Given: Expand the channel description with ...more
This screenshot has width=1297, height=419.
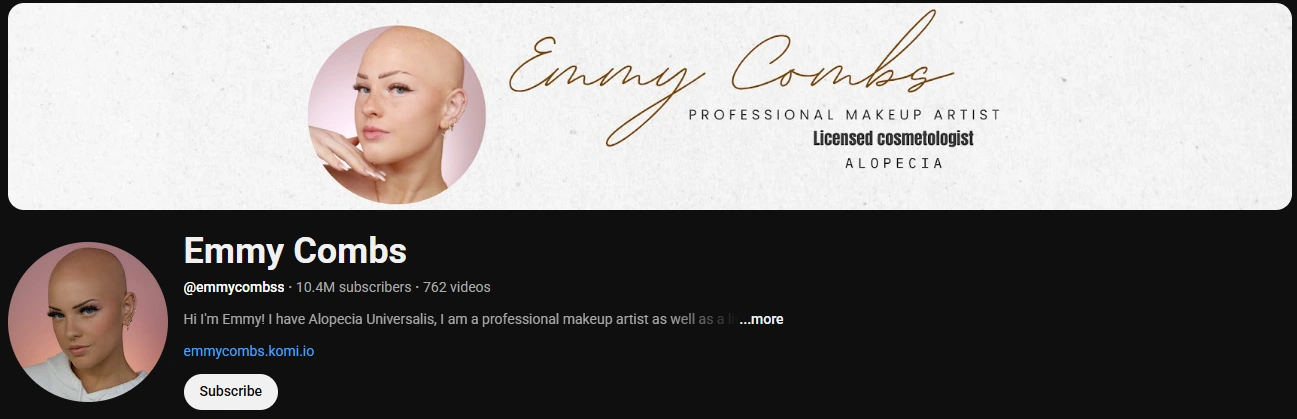Looking at the screenshot, I should tap(761, 319).
